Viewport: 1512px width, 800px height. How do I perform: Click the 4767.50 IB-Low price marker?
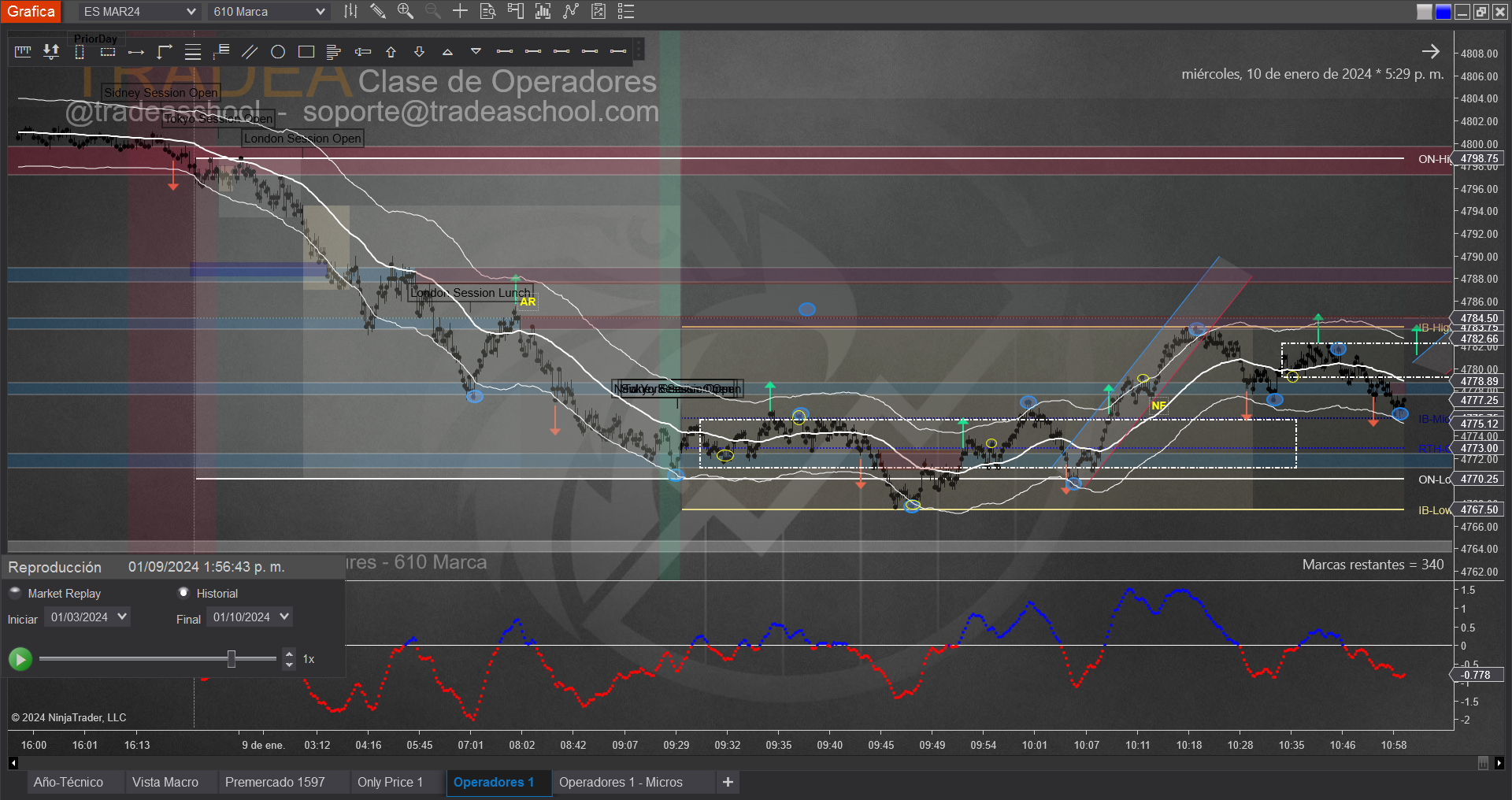pos(1479,509)
